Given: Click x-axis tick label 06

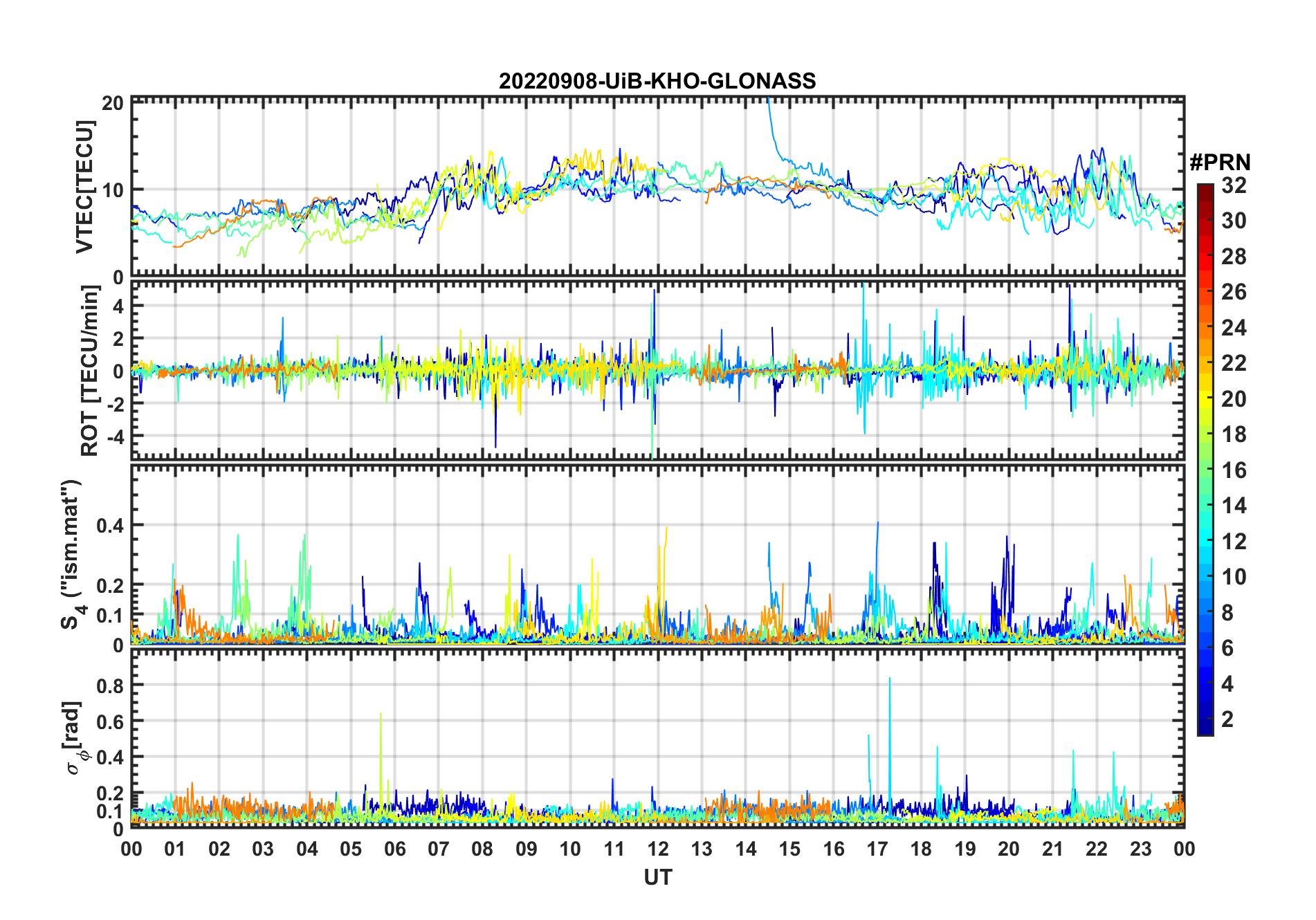Looking at the screenshot, I should click(394, 849).
